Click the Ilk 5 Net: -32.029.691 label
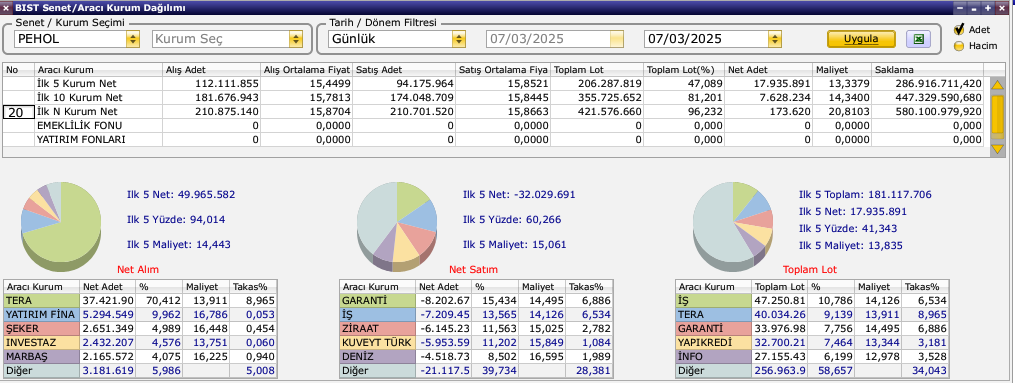Screen dimensions: 1015x383 coord(519,195)
